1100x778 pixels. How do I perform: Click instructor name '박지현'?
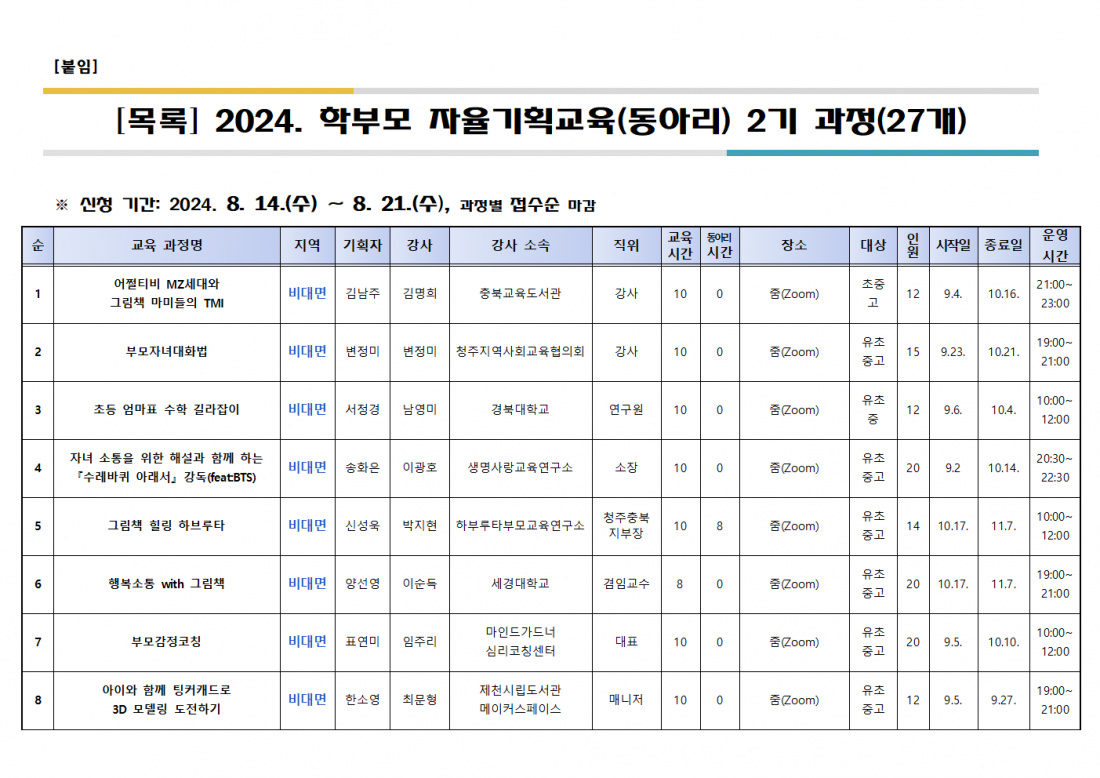[420, 525]
